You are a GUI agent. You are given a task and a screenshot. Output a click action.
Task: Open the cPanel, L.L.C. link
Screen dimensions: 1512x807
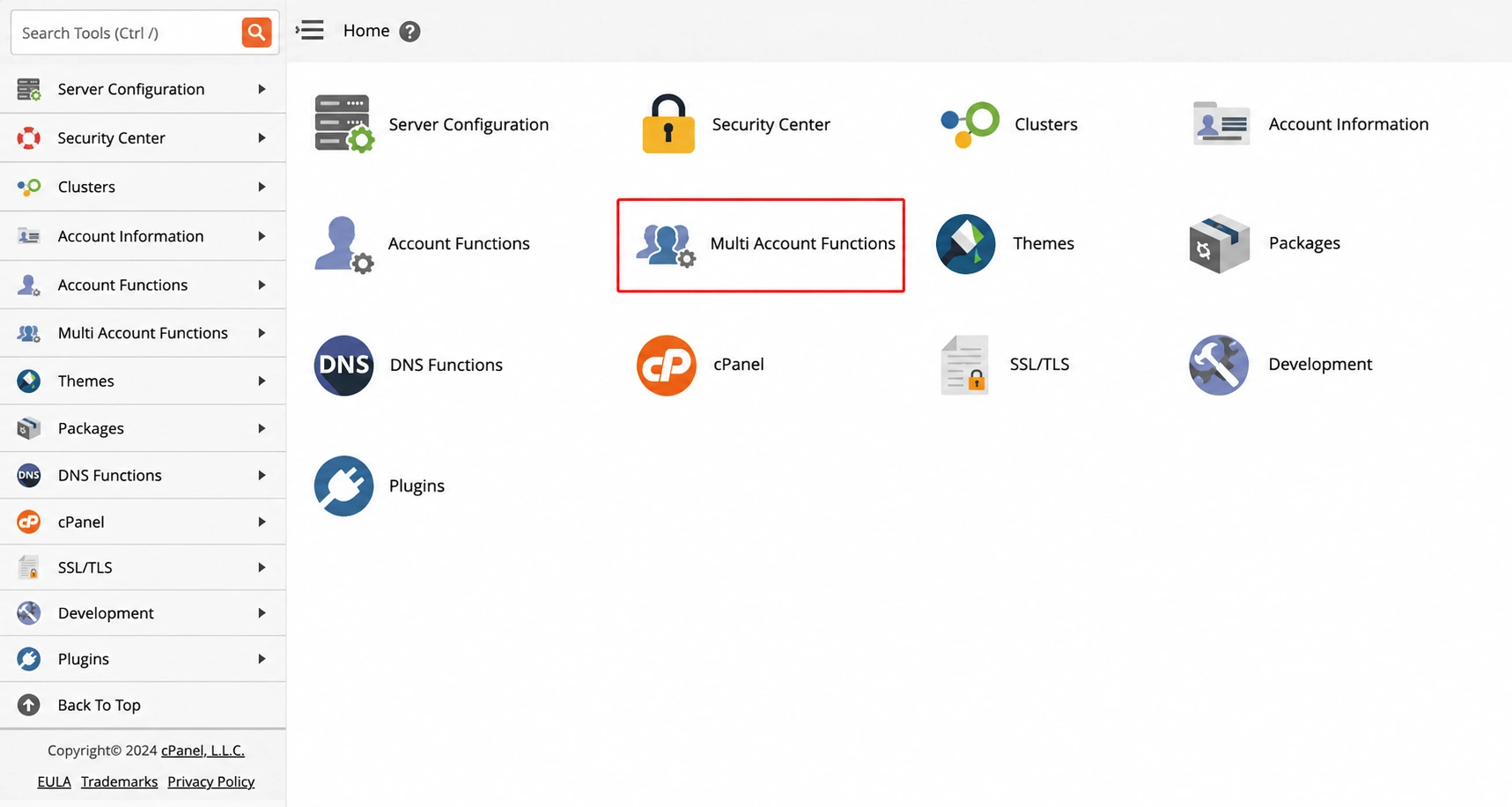point(203,751)
